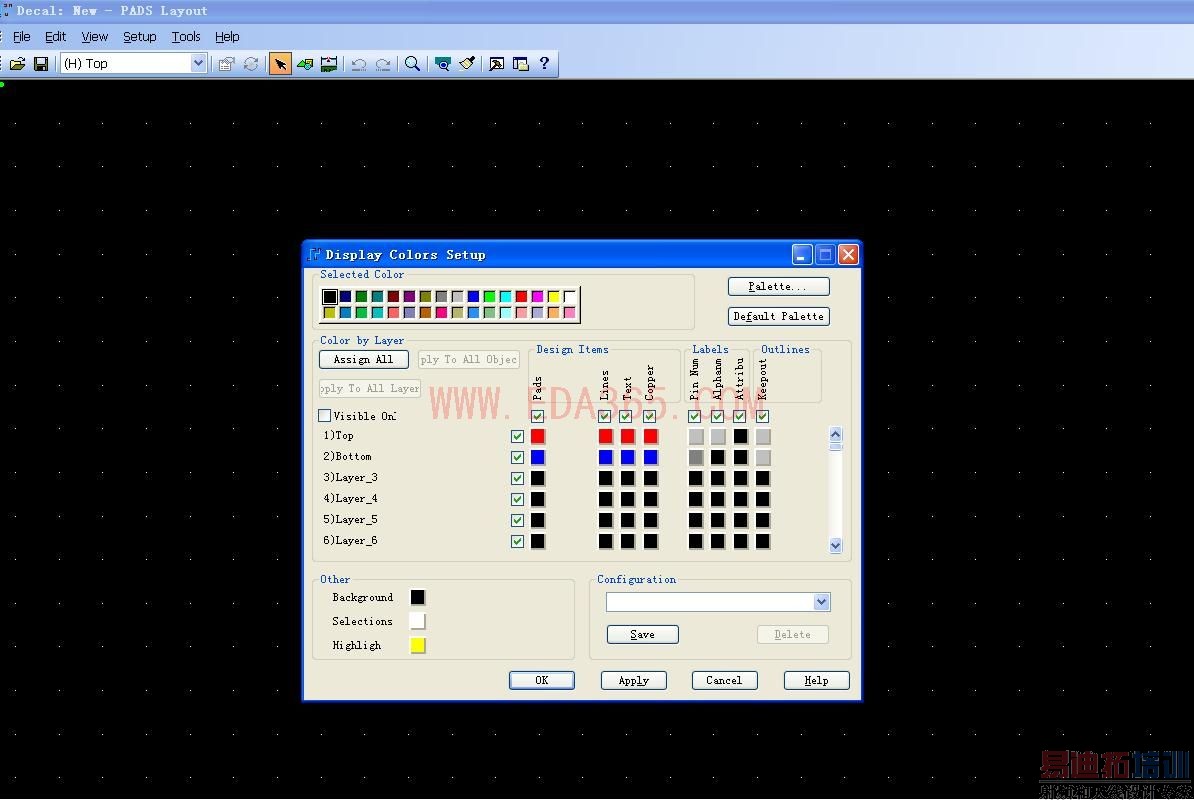The image size is (1194, 802).
Task: Open the Dimensioning toolbar icon
Action: pos(329,64)
